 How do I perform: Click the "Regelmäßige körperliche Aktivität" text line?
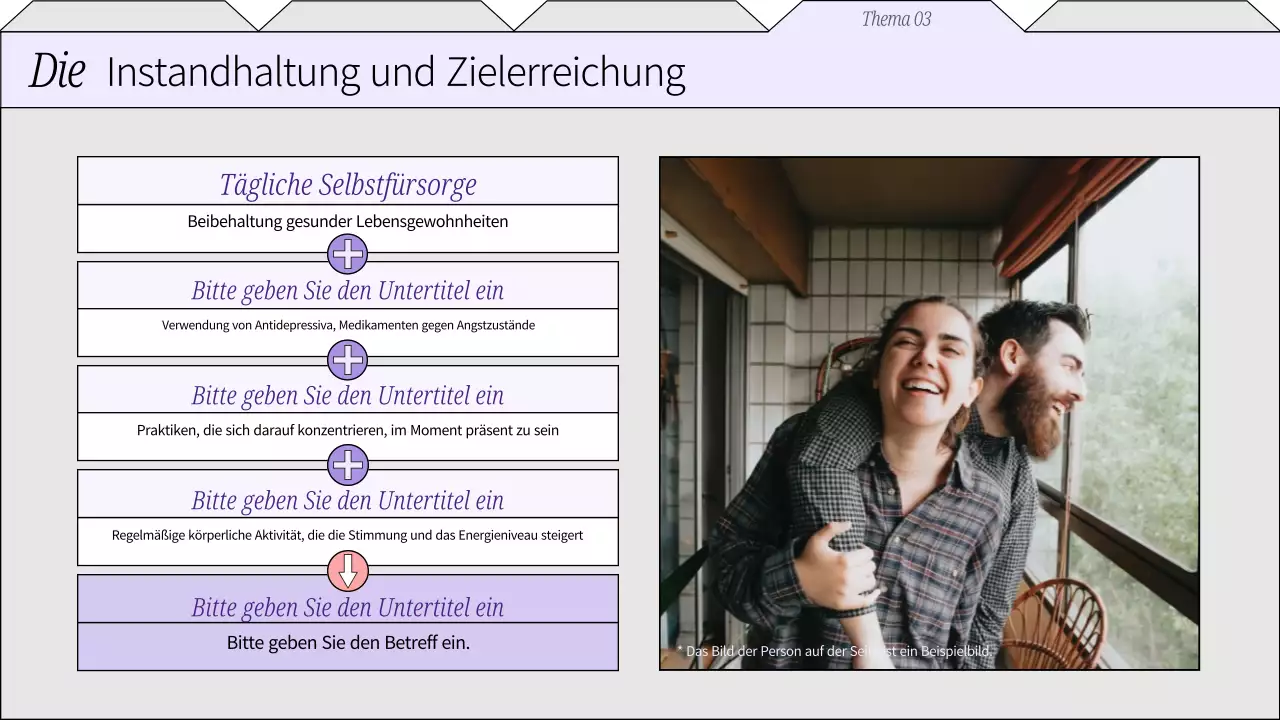pos(347,535)
